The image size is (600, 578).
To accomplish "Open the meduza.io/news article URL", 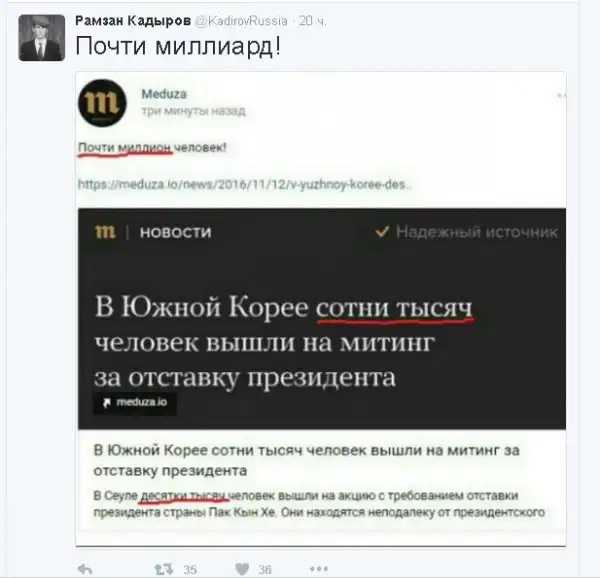I will tap(245, 184).
